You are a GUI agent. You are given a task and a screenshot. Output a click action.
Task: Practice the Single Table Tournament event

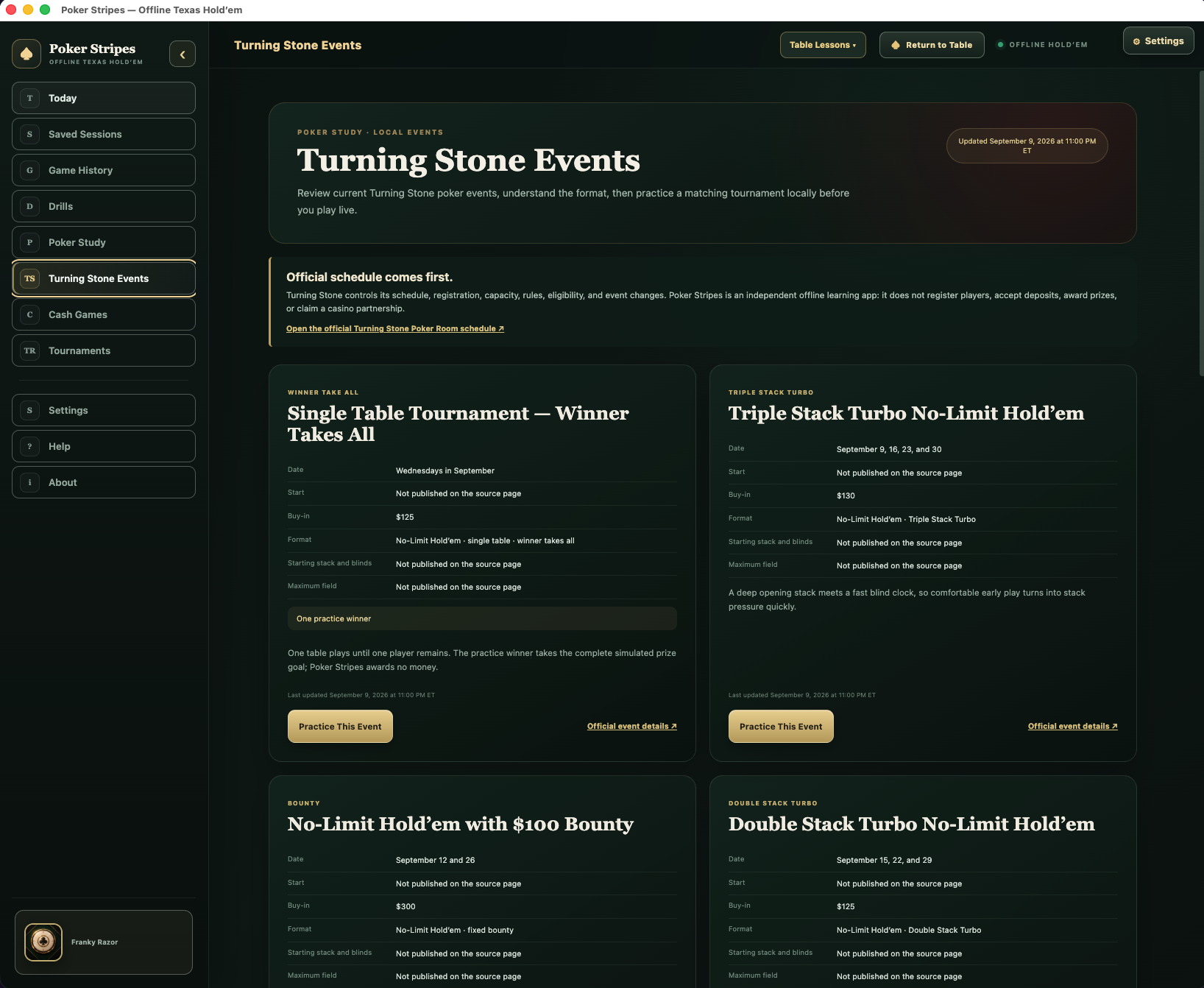tap(340, 727)
